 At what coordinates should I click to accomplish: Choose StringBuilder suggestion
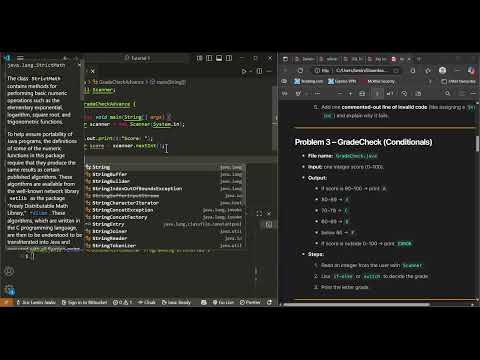tap(165, 181)
